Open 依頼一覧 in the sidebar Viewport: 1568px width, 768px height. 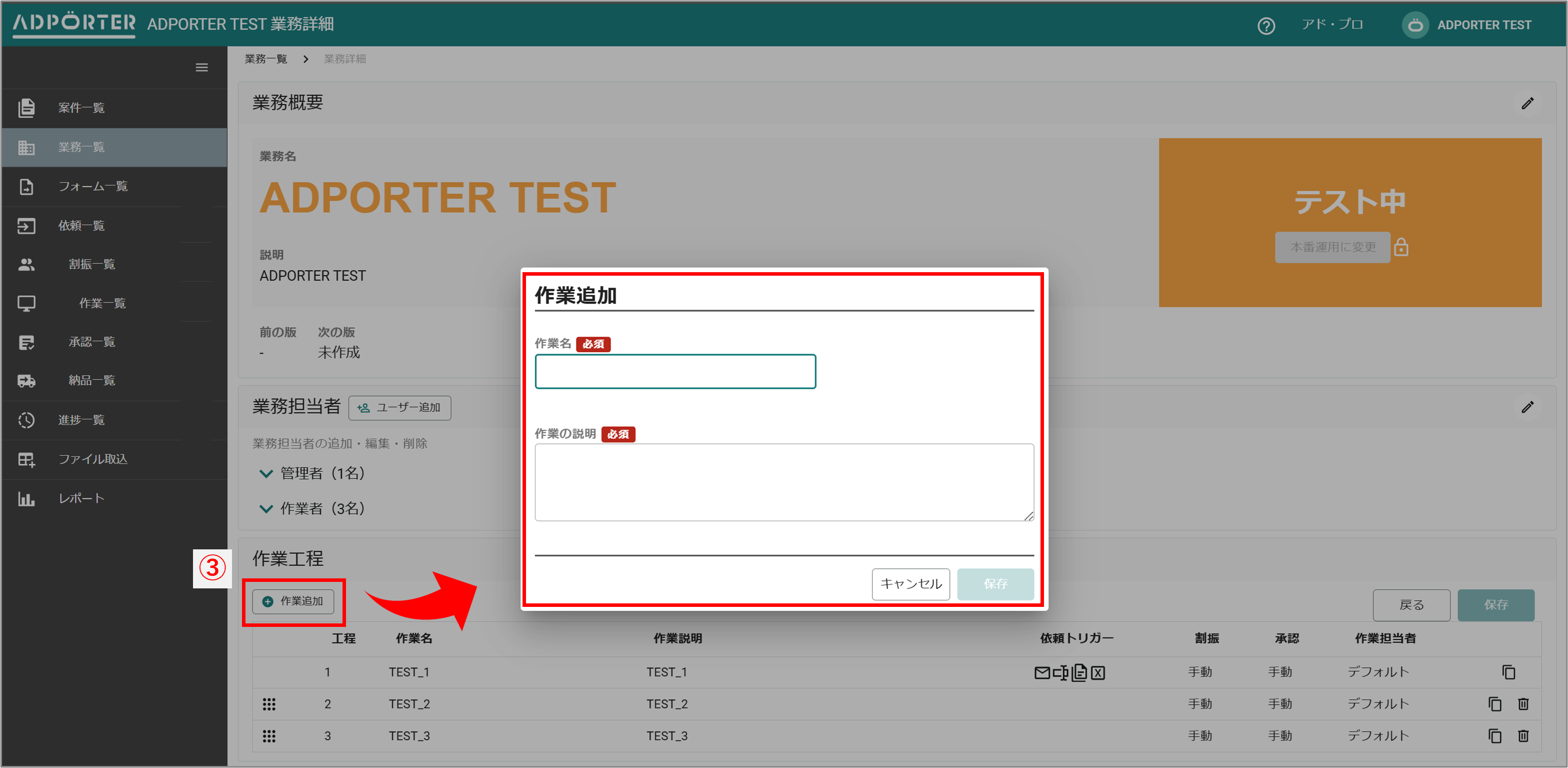click(x=81, y=226)
